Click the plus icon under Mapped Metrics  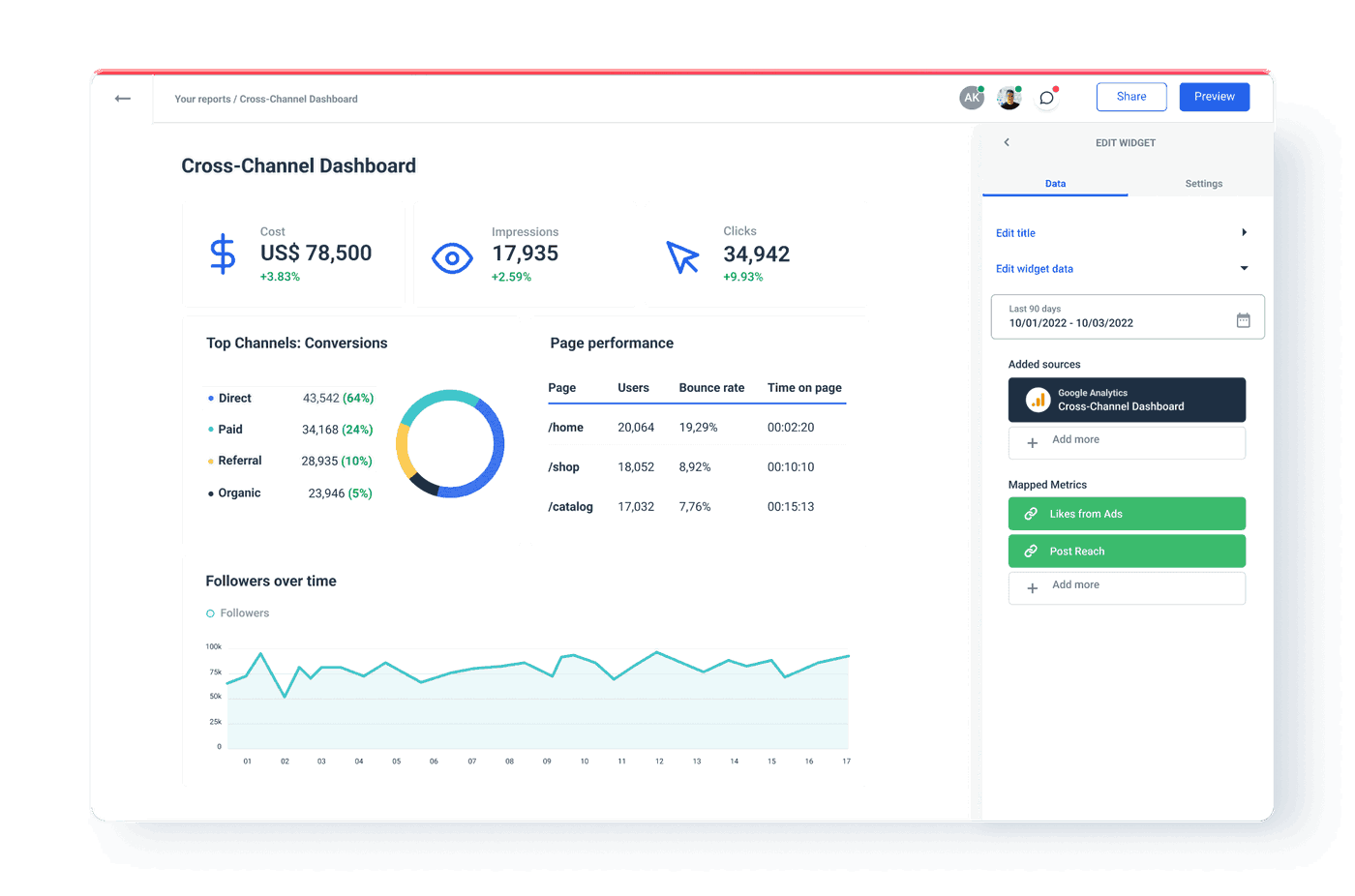pos(1032,587)
